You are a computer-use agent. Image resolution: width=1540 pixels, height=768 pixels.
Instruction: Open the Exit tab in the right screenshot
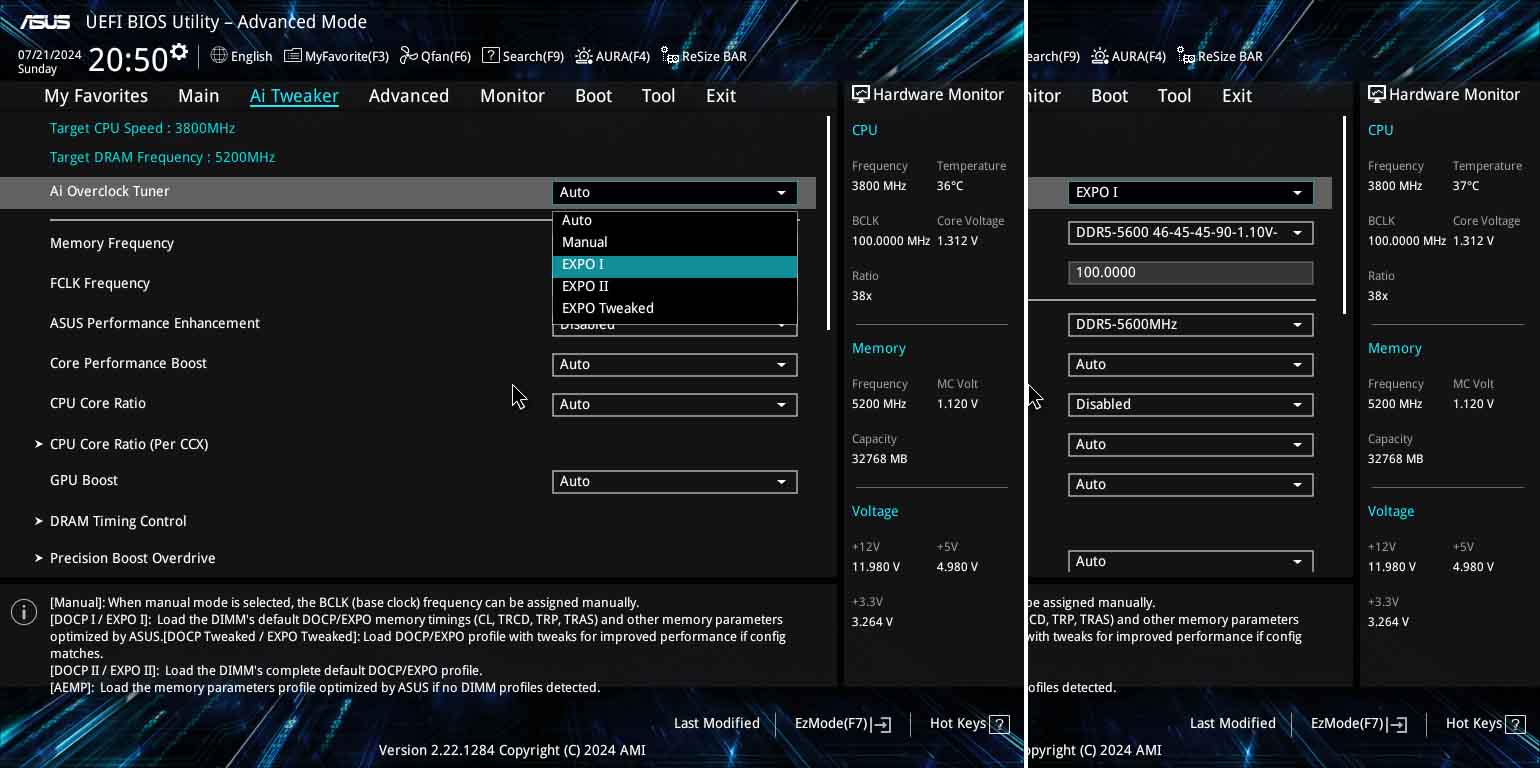[1237, 95]
